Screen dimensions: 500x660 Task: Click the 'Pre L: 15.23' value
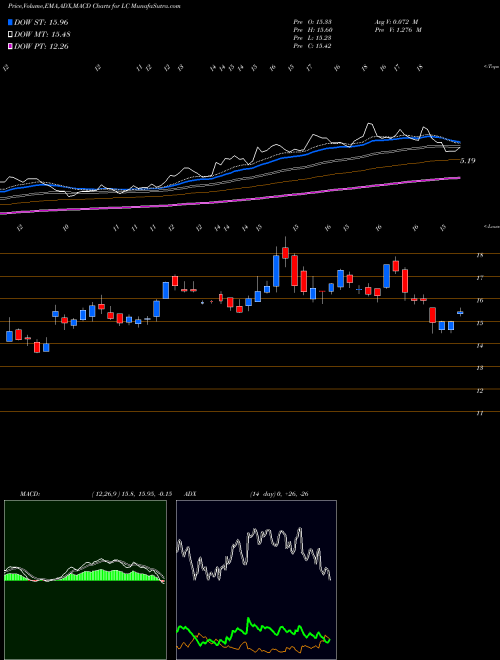coord(312,38)
